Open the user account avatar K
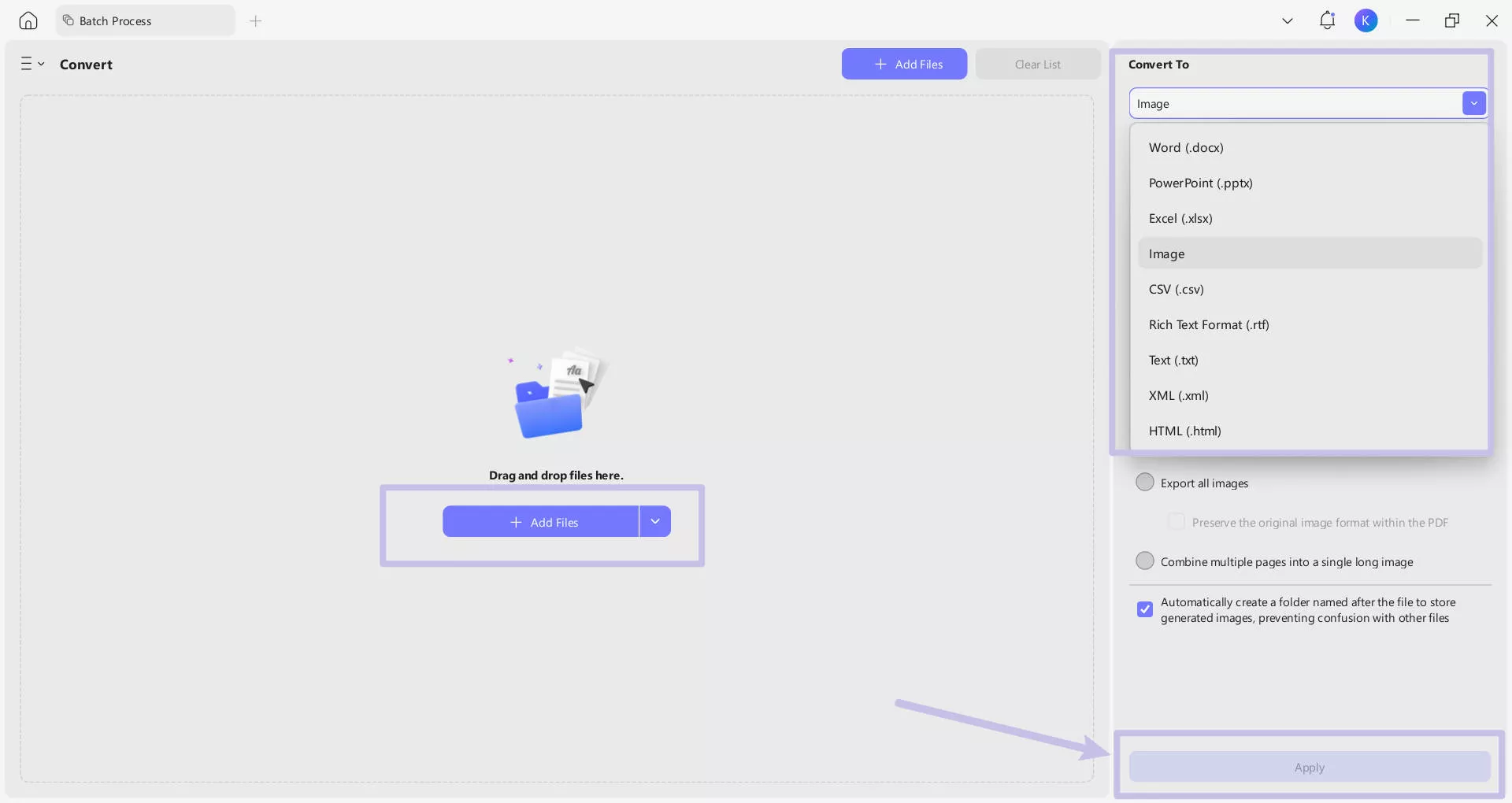The height and width of the screenshot is (803, 1512). click(x=1366, y=20)
